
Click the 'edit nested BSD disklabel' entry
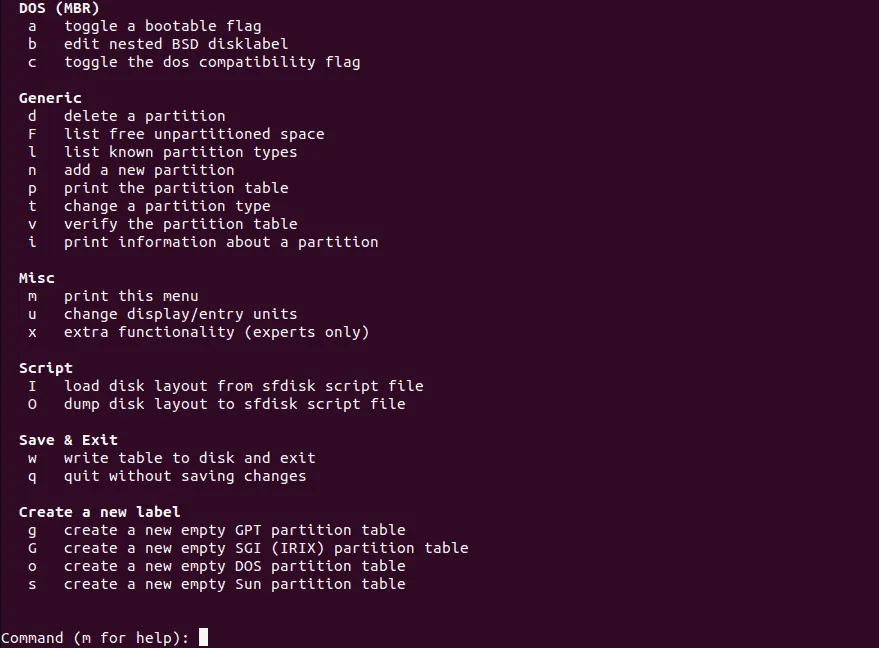[x=176, y=44]
